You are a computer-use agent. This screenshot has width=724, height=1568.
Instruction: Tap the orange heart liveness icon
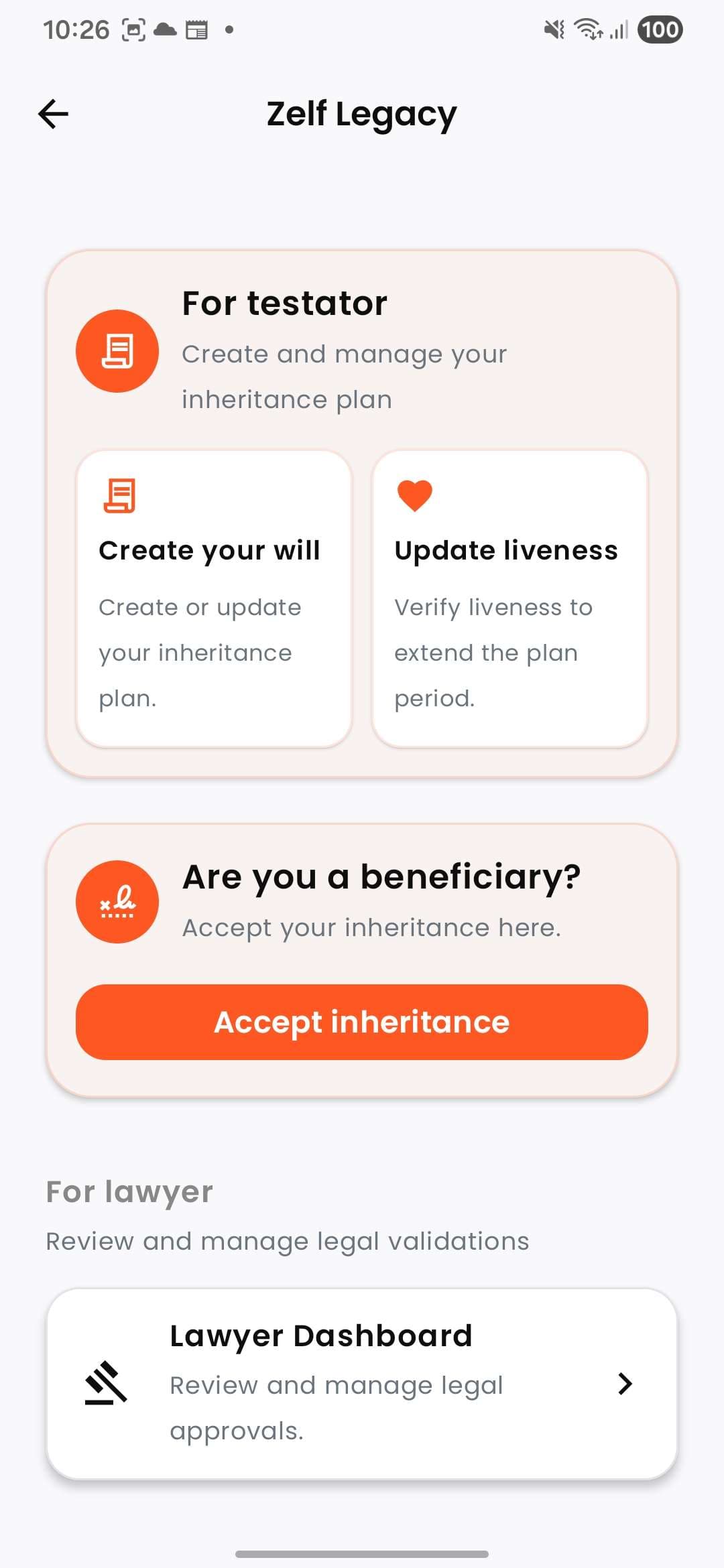coord(414,496)
